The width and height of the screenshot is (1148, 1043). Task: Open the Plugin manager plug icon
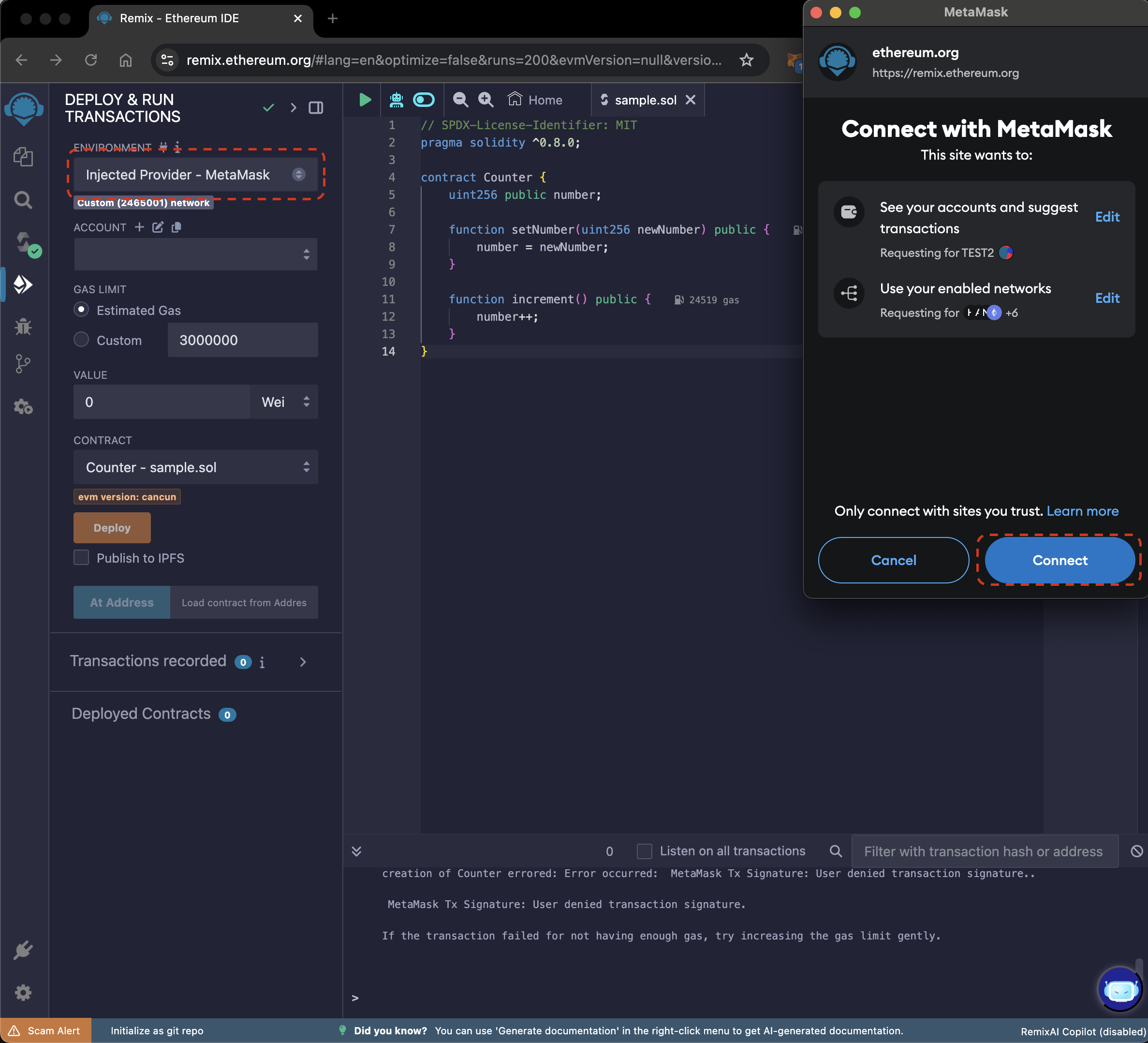(x=23, y=950)
